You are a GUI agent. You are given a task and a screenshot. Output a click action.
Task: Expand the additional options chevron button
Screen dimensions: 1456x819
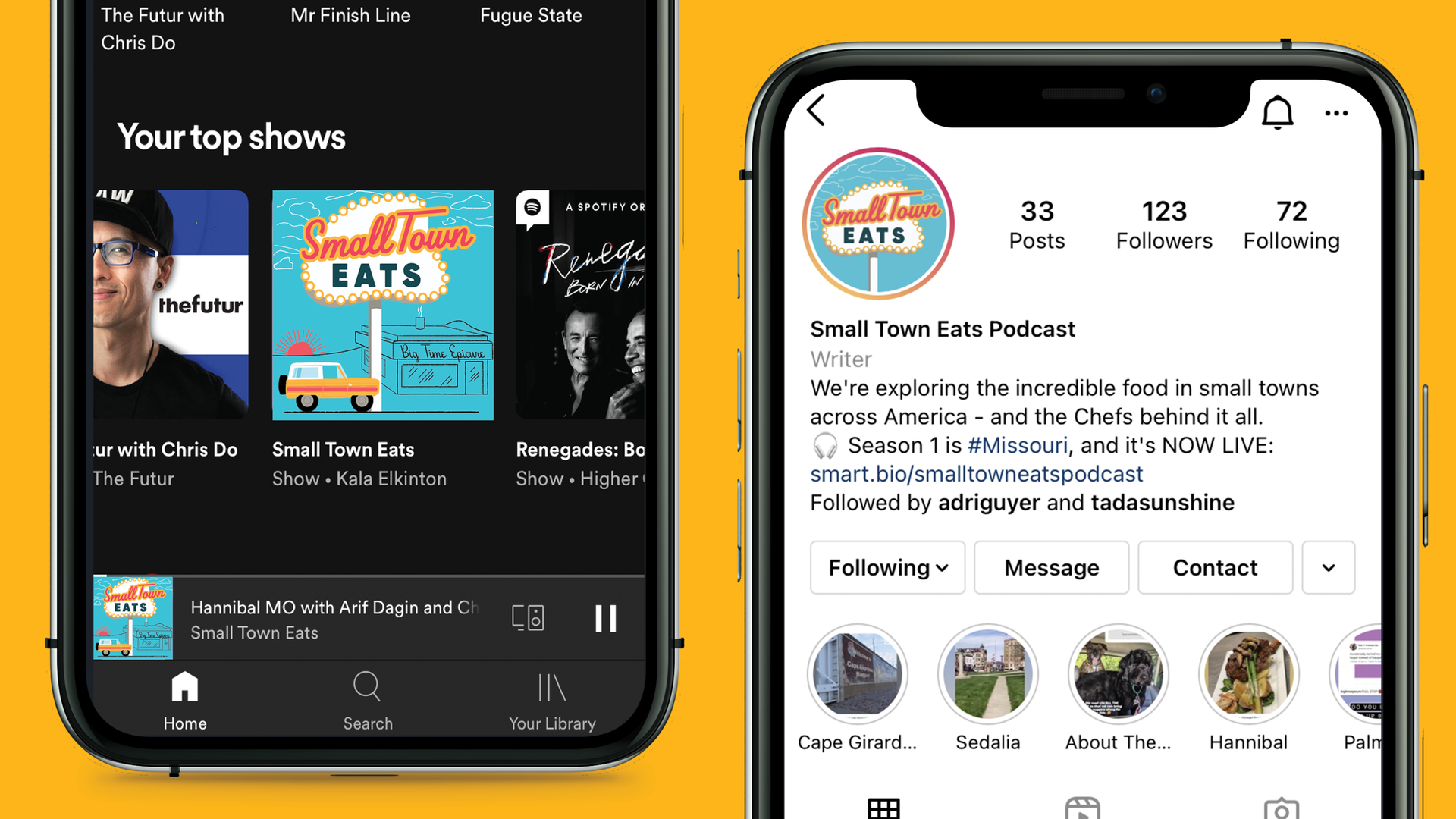[1328, 568]
